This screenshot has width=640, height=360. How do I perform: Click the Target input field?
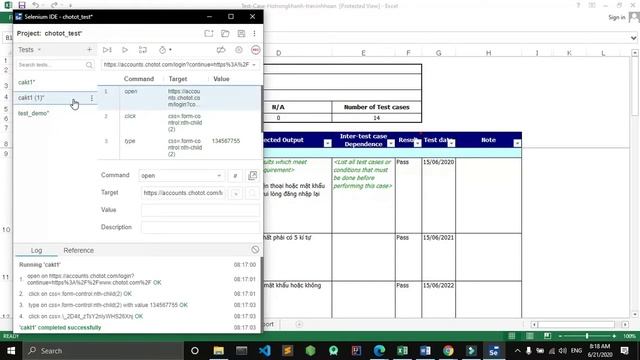[x=183, y=193]
